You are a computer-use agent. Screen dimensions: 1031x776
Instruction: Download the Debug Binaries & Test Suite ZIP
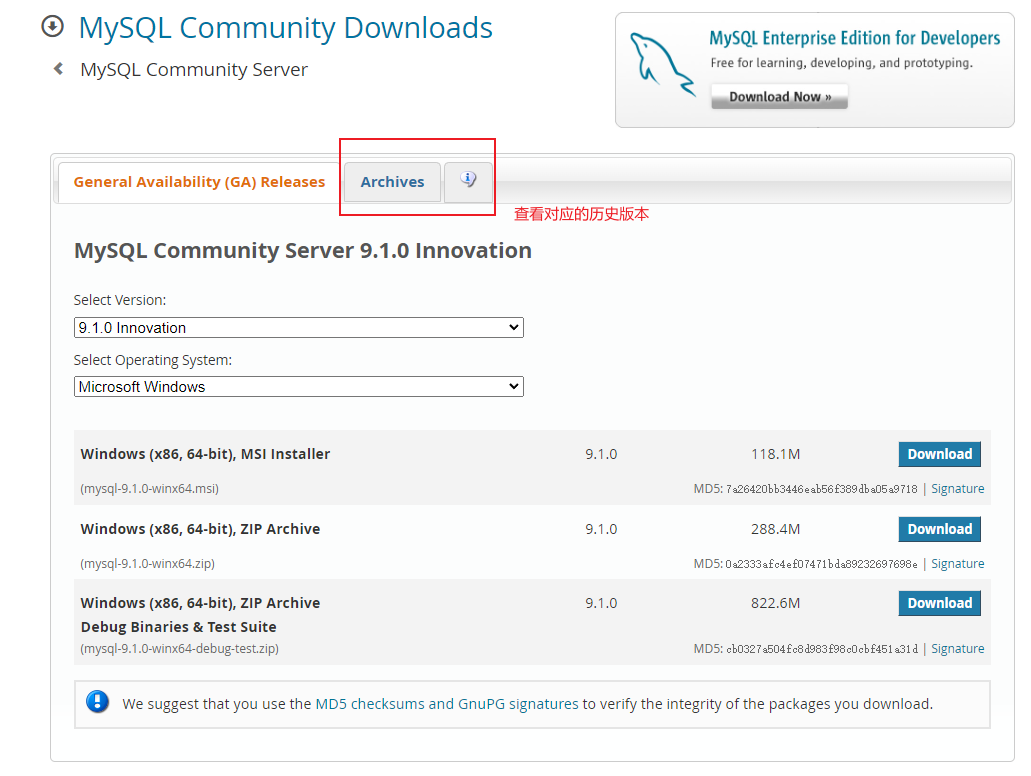[x=940, y=603]
